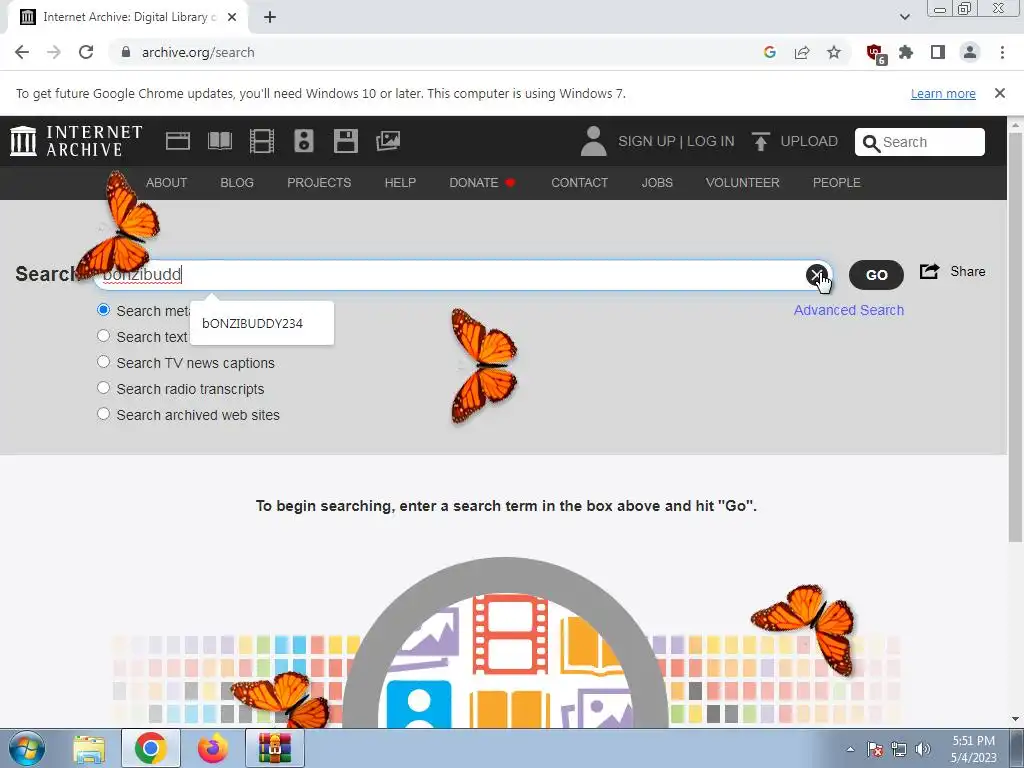This screenshot has height=768, width=1024.
Task: Open Firefox from the taskbar
Action: pyautogui.click(x=213, y=748)
